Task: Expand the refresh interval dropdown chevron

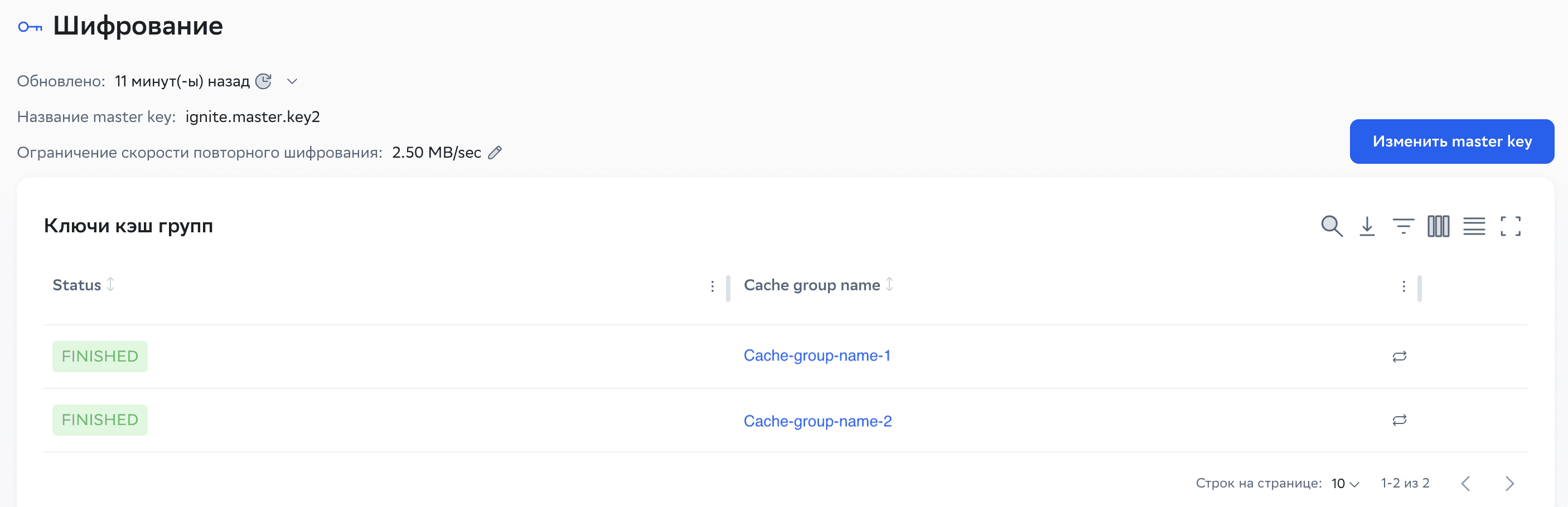Action: (292, 81)
